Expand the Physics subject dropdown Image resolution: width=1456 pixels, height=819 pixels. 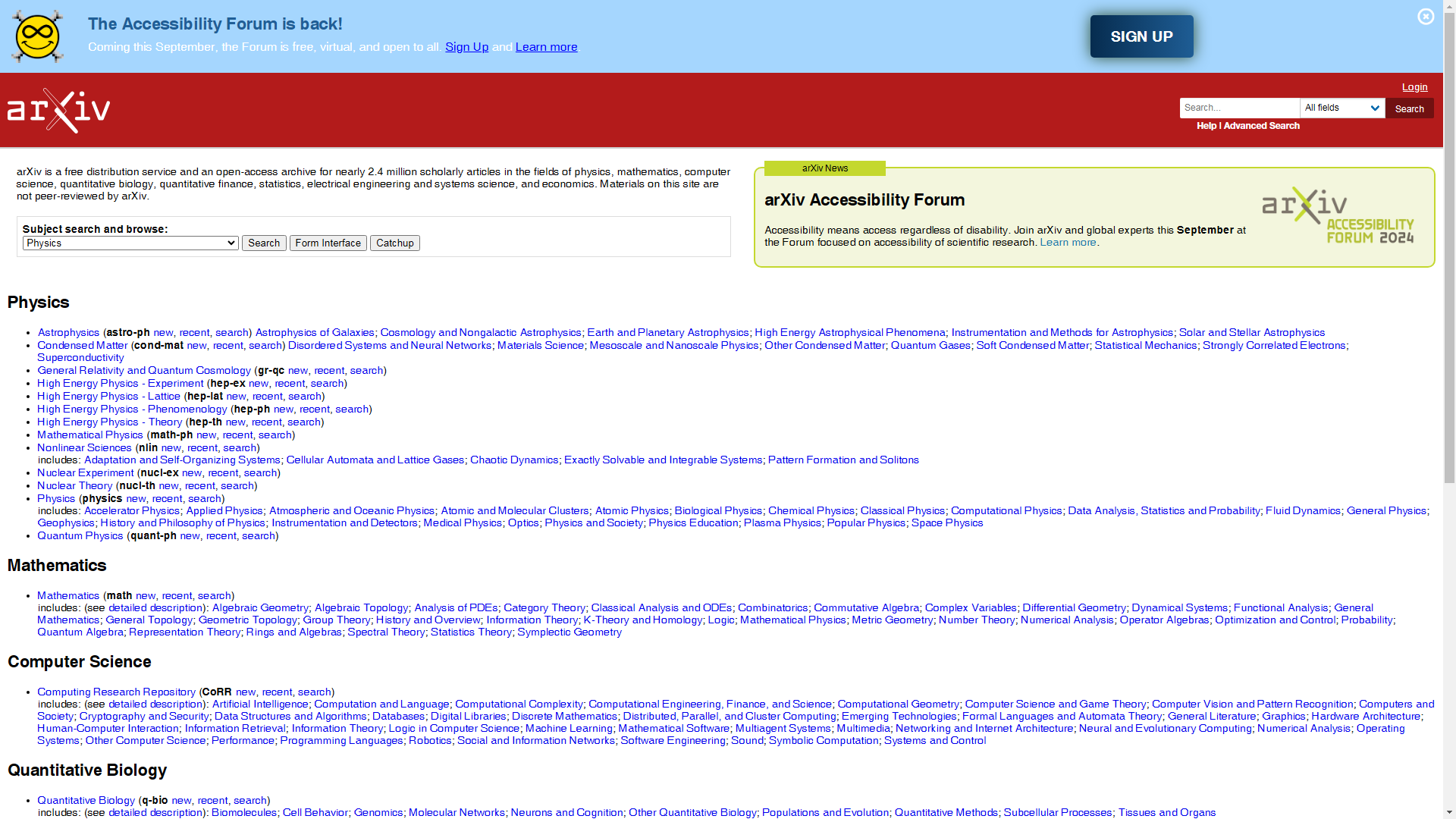point(130,243)
